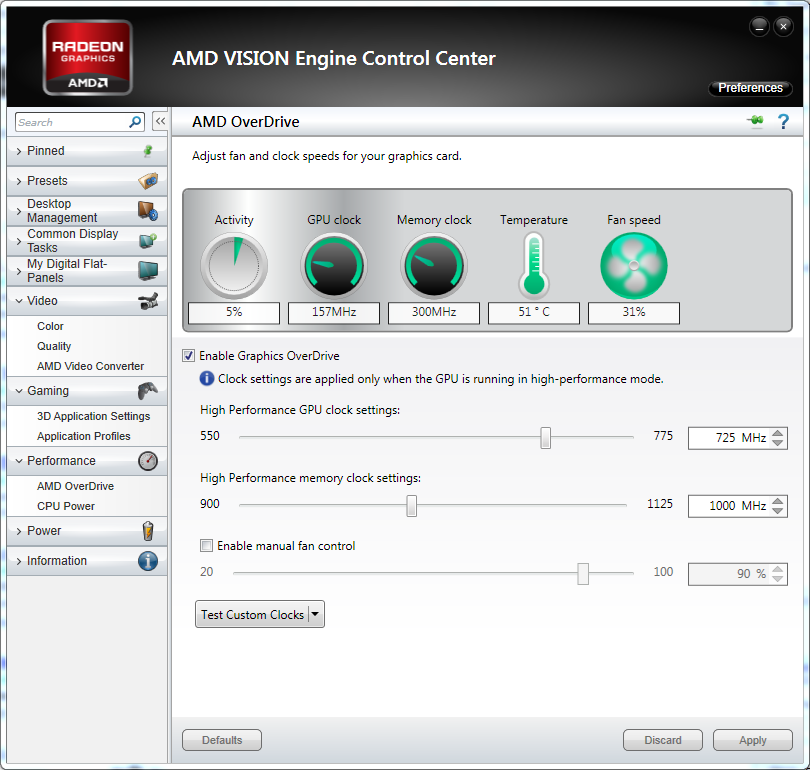
Task: Click the My Digital Flat-Panels monitor icon
Action: click(148, 271)
